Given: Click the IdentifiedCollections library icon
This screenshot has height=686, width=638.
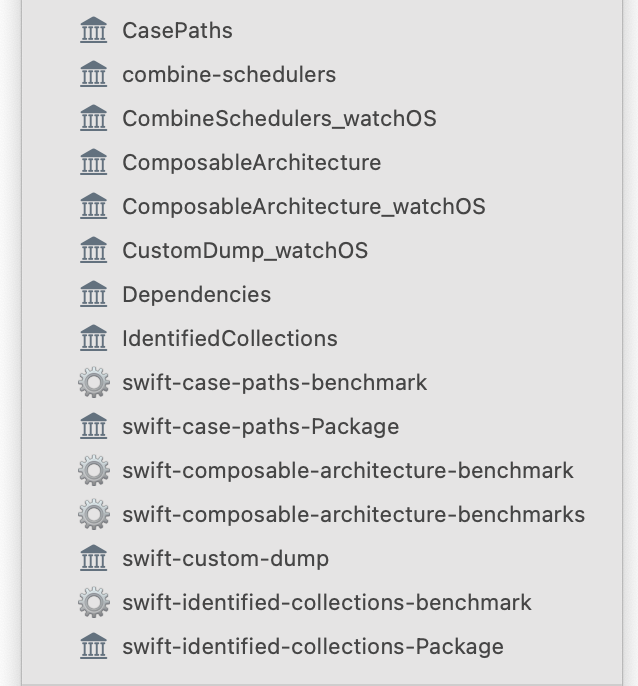Looking at the screenshot, I should tap(94, 338).
